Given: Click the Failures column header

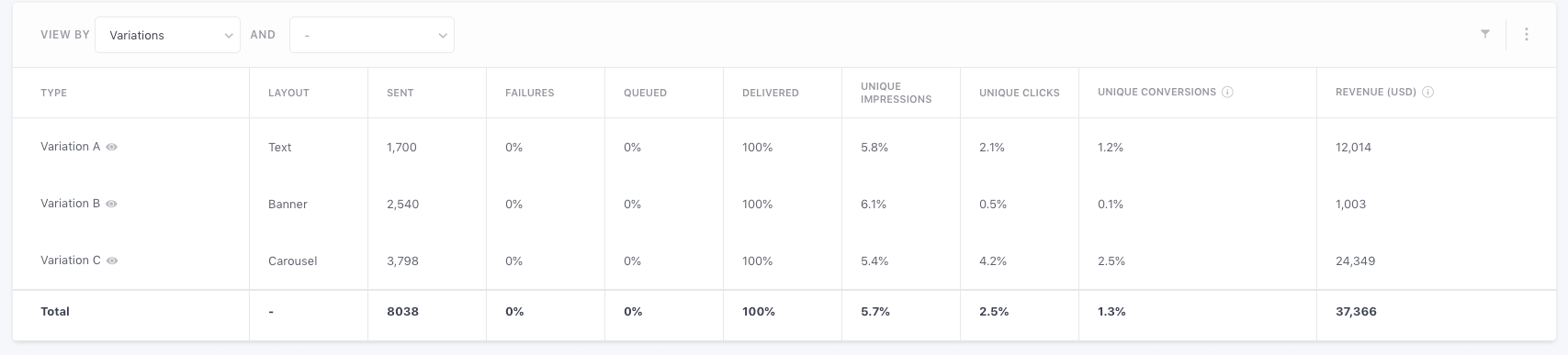Looking at the screenshot, I should point(530,93).
